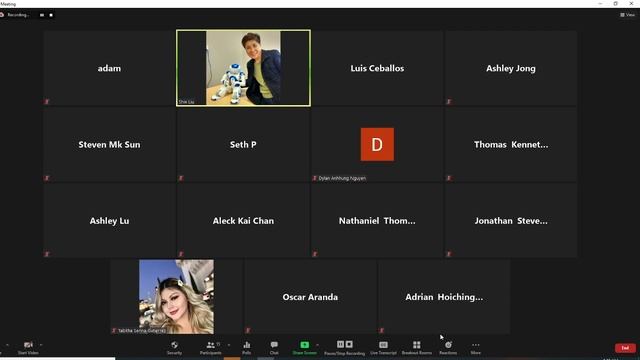The image size is (640, 360).
Task: Select the Steven Mk Sun tile
Action: pos(109,144)
